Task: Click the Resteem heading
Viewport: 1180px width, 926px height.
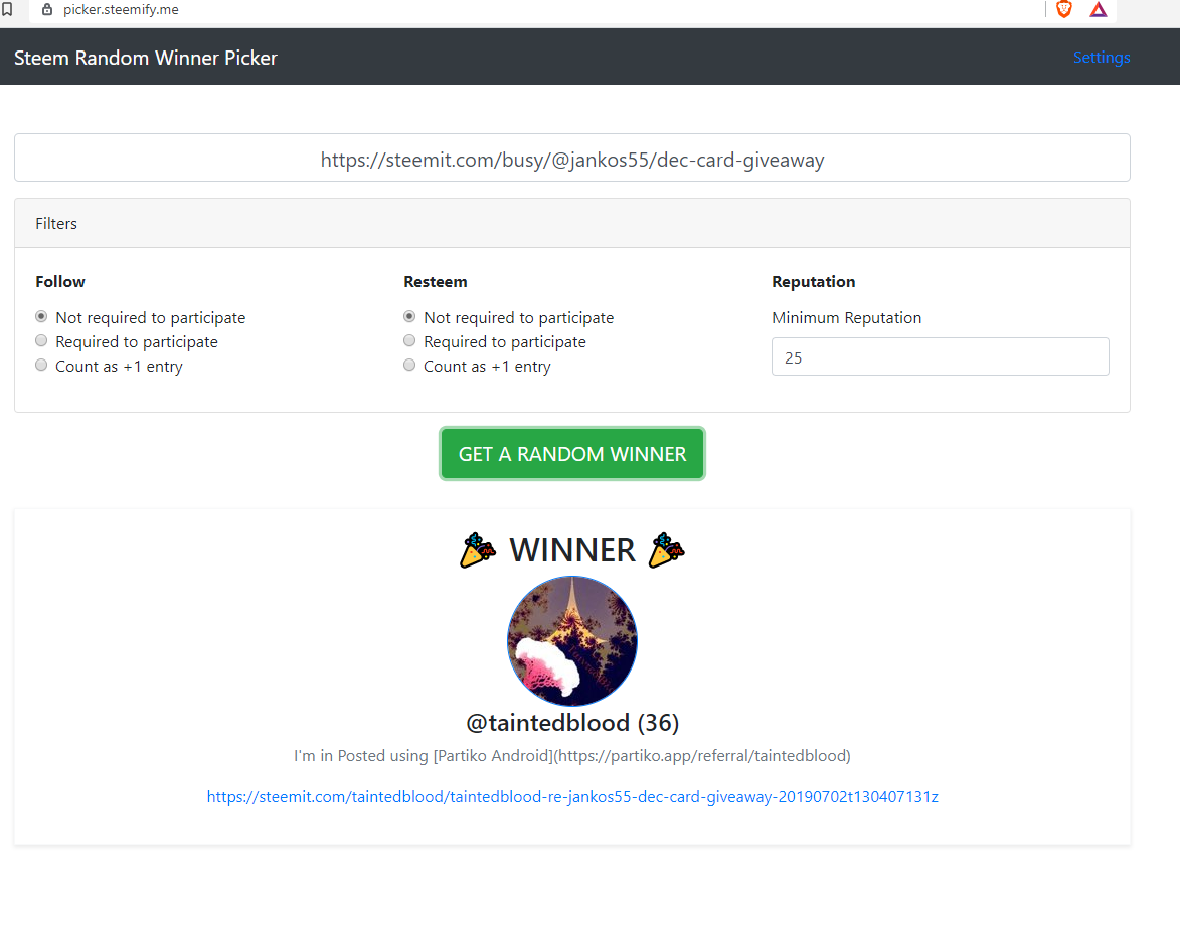Action: point(435,282)
